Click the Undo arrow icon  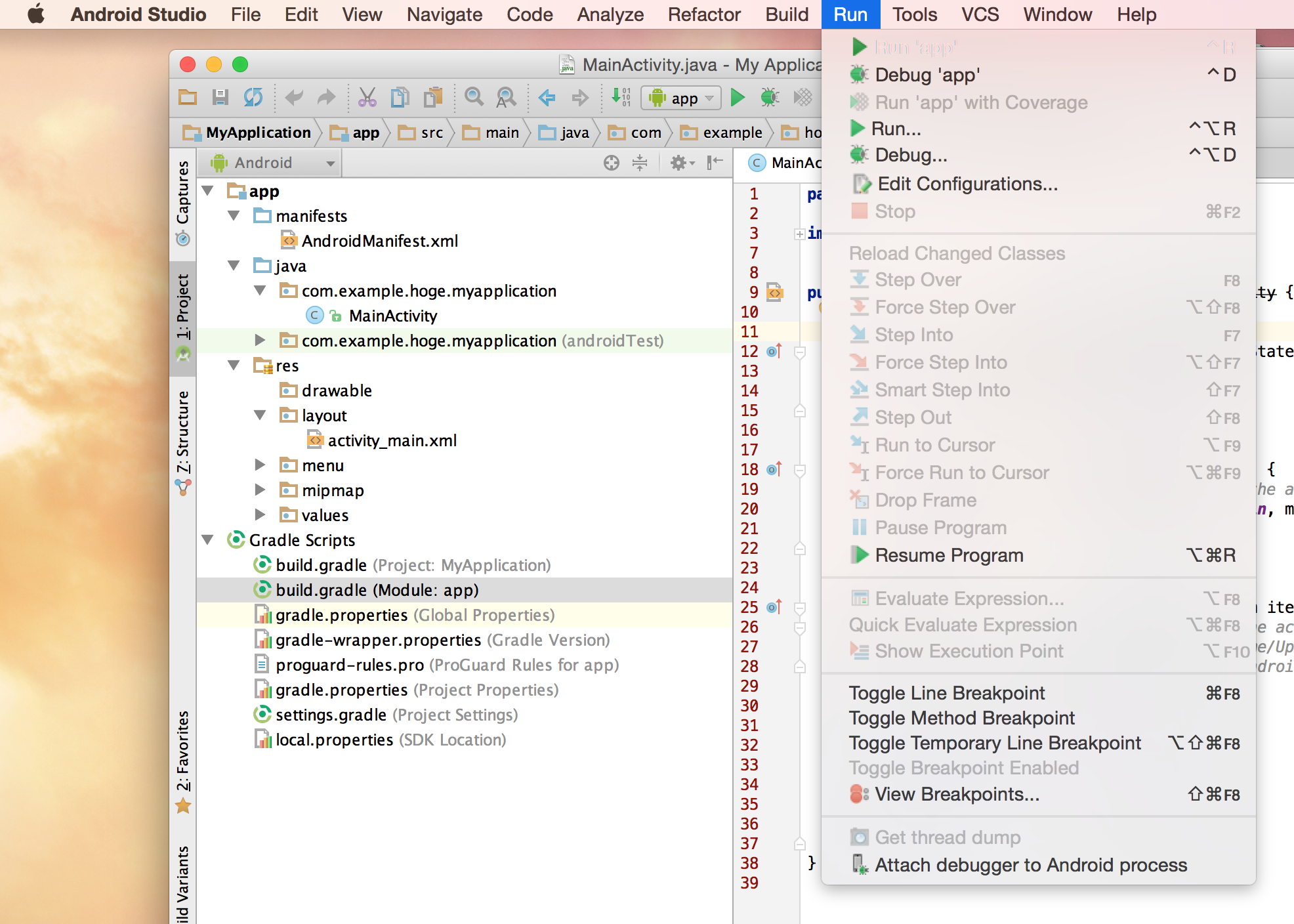click(x=294, y=98)
